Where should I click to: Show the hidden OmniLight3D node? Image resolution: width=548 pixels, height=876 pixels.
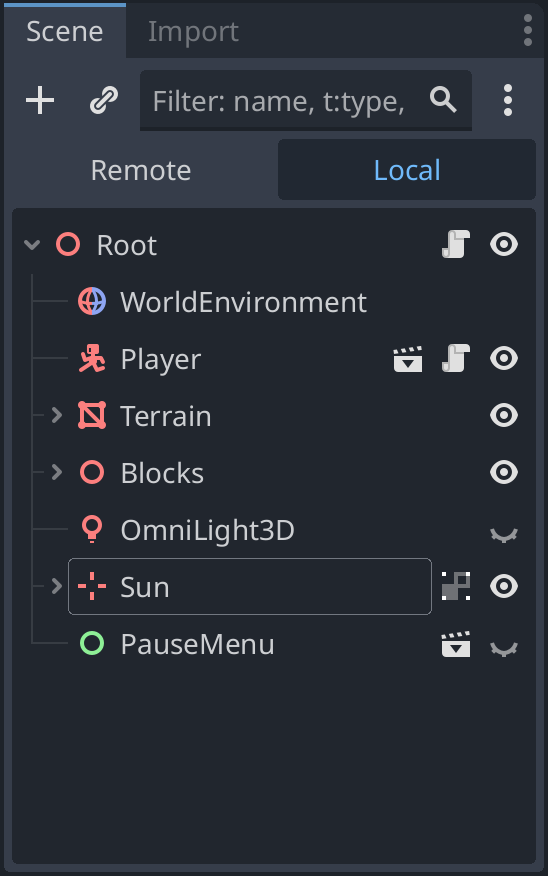pyautogui.click(x=504, y=535)
